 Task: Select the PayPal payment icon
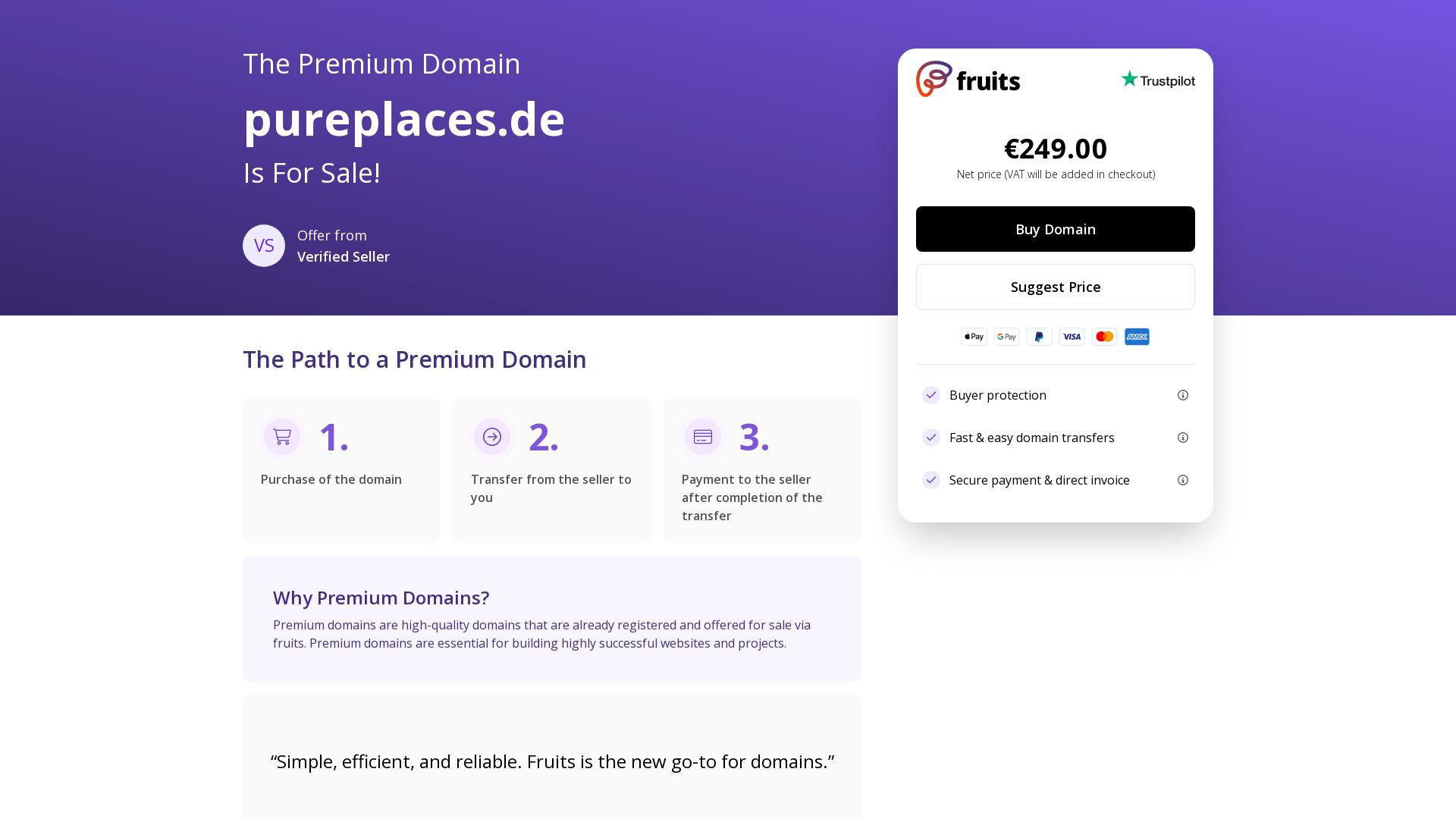click(1039, 337)
